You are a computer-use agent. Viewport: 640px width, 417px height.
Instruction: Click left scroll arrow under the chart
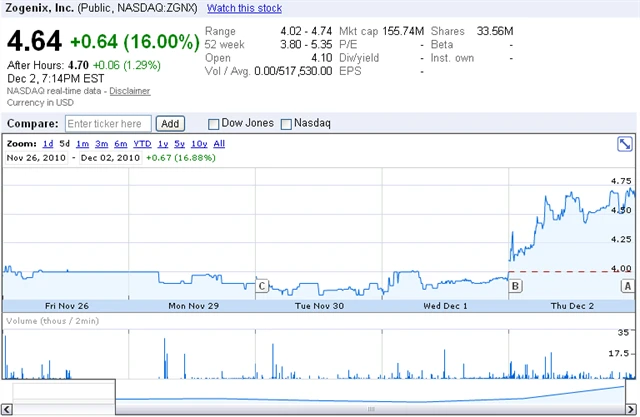pos(6,409)
